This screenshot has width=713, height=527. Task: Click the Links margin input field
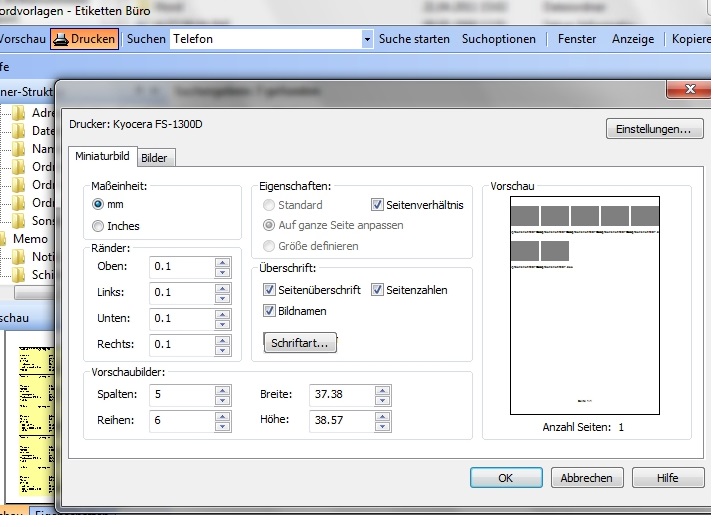point(181,292)
